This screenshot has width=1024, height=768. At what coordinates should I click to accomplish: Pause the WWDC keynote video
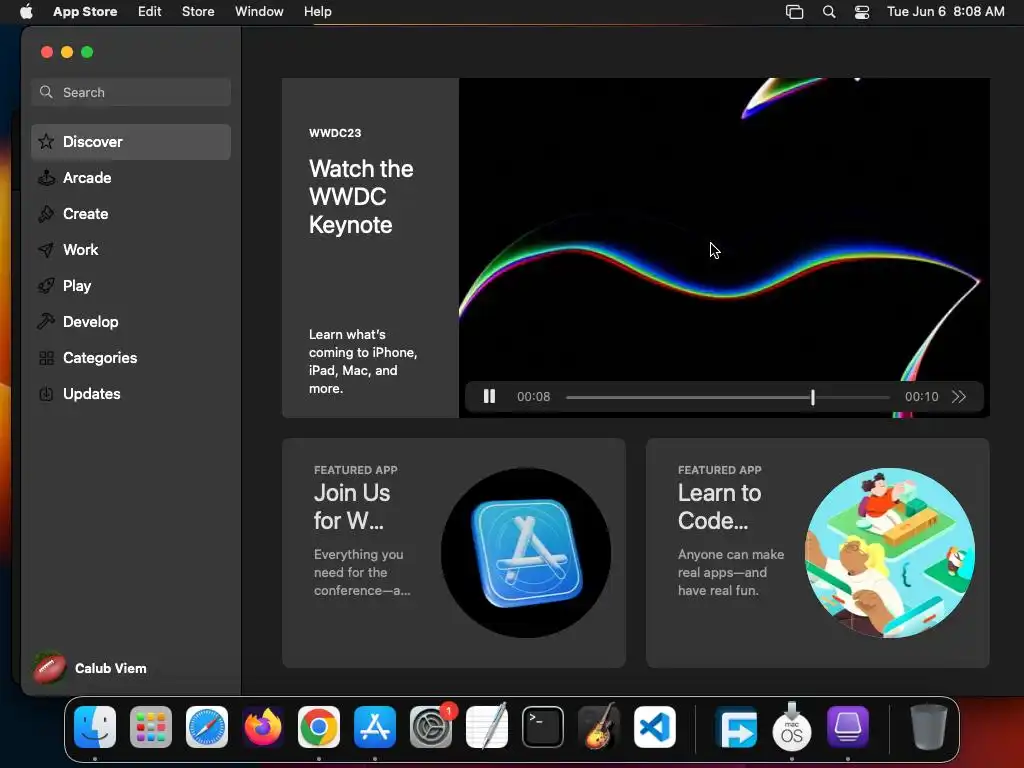click(x=489, y=396)
